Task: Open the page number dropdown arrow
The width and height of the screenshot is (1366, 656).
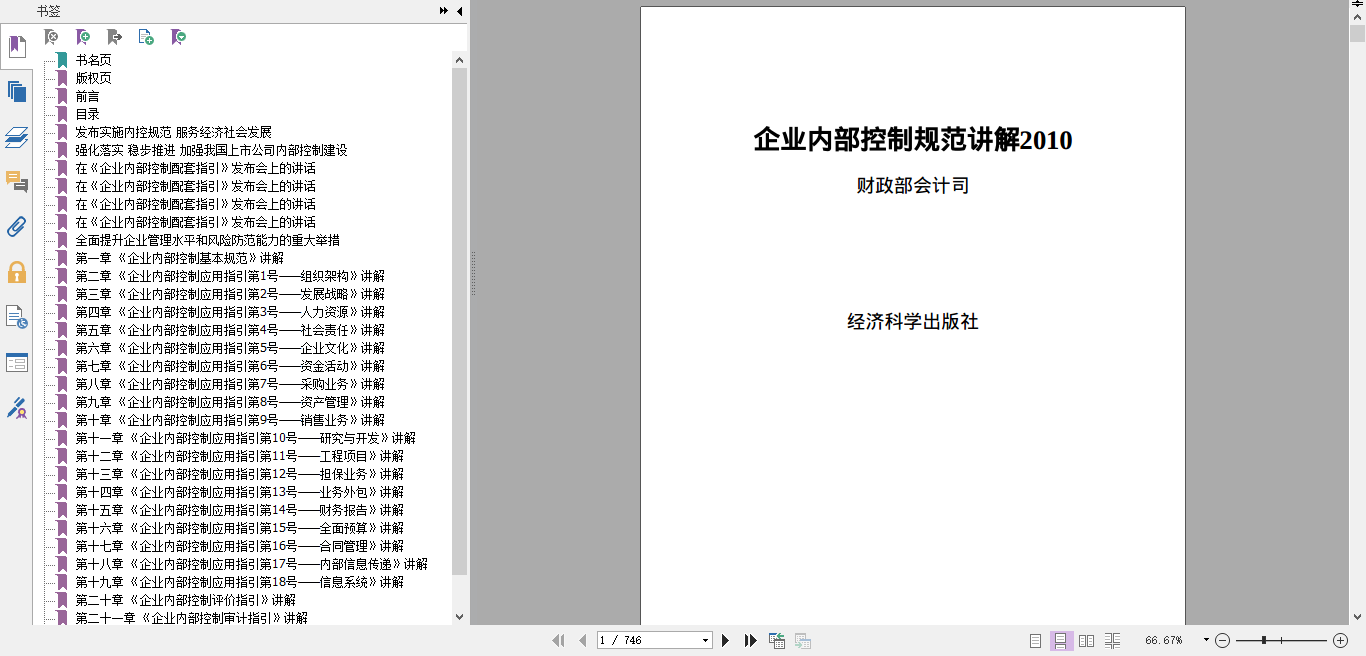Action: [706, 641]
